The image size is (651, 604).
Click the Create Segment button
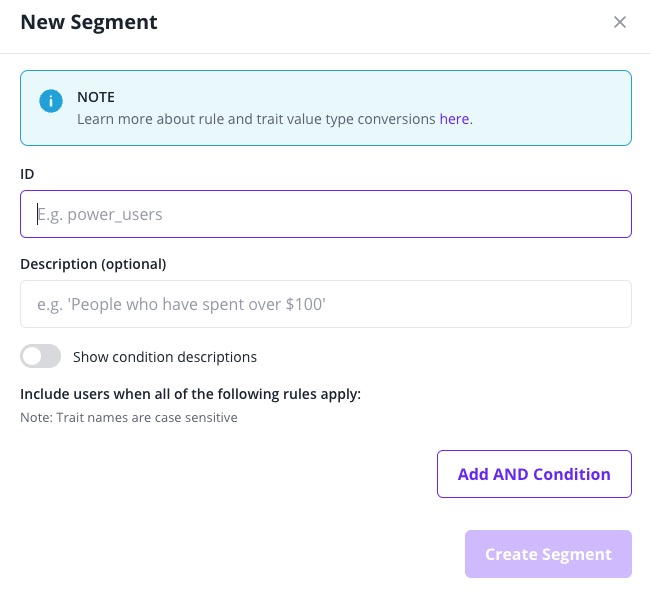click(548, 554)
